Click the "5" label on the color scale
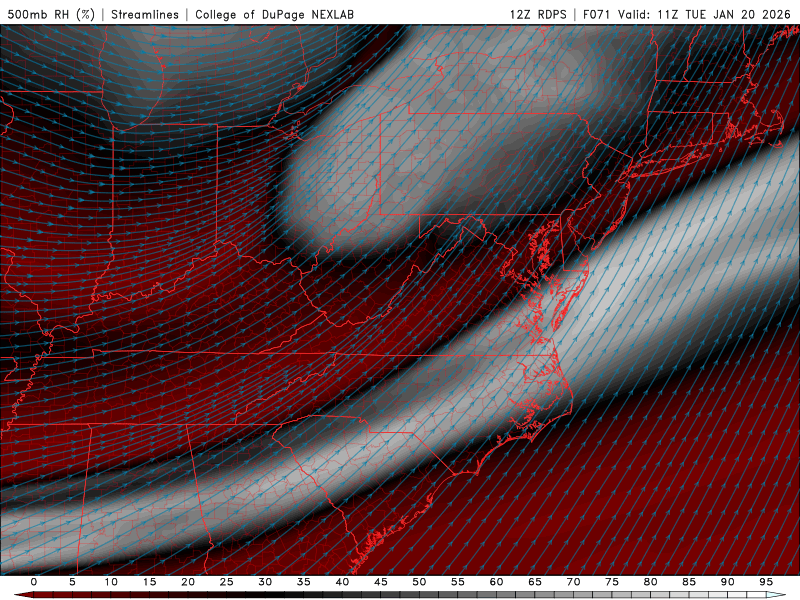800x600 pixels. pos(72,582)
